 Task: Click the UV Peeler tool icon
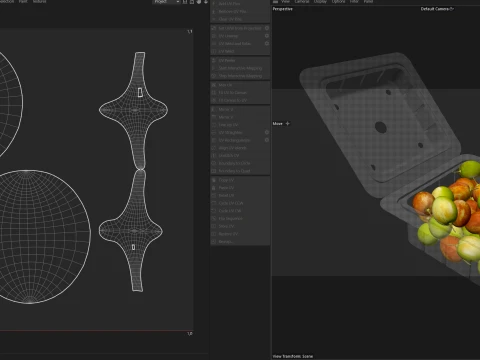[214, 61]
